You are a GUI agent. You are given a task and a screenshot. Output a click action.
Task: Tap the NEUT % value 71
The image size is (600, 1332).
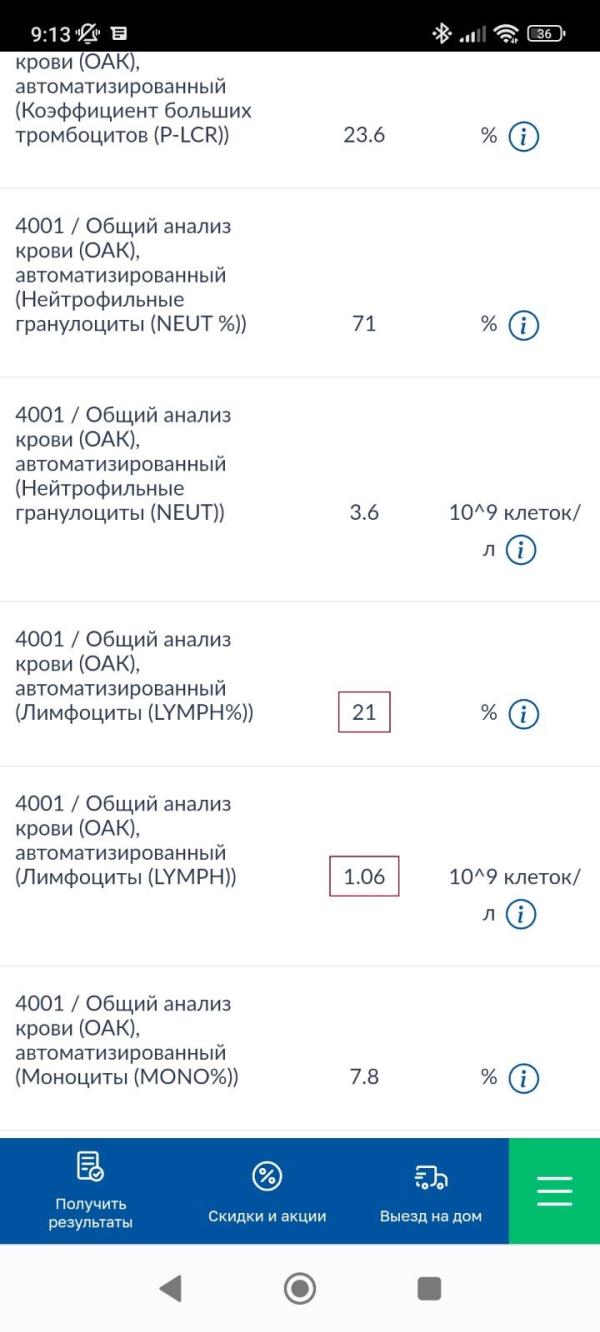[364, 324]
